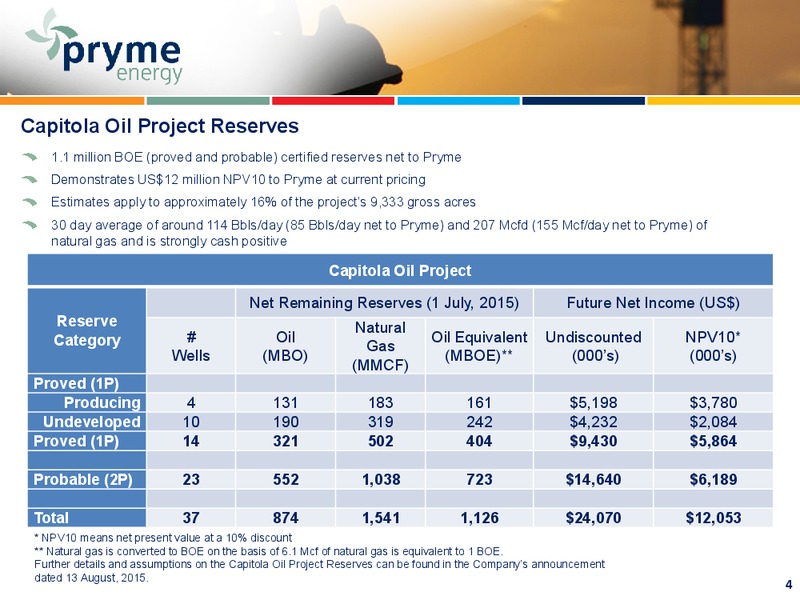The width and height of the screenshot is (800, 600).
Task: Click the Proved NPV10 total '$5,864'
Action: tap(713, 441)
